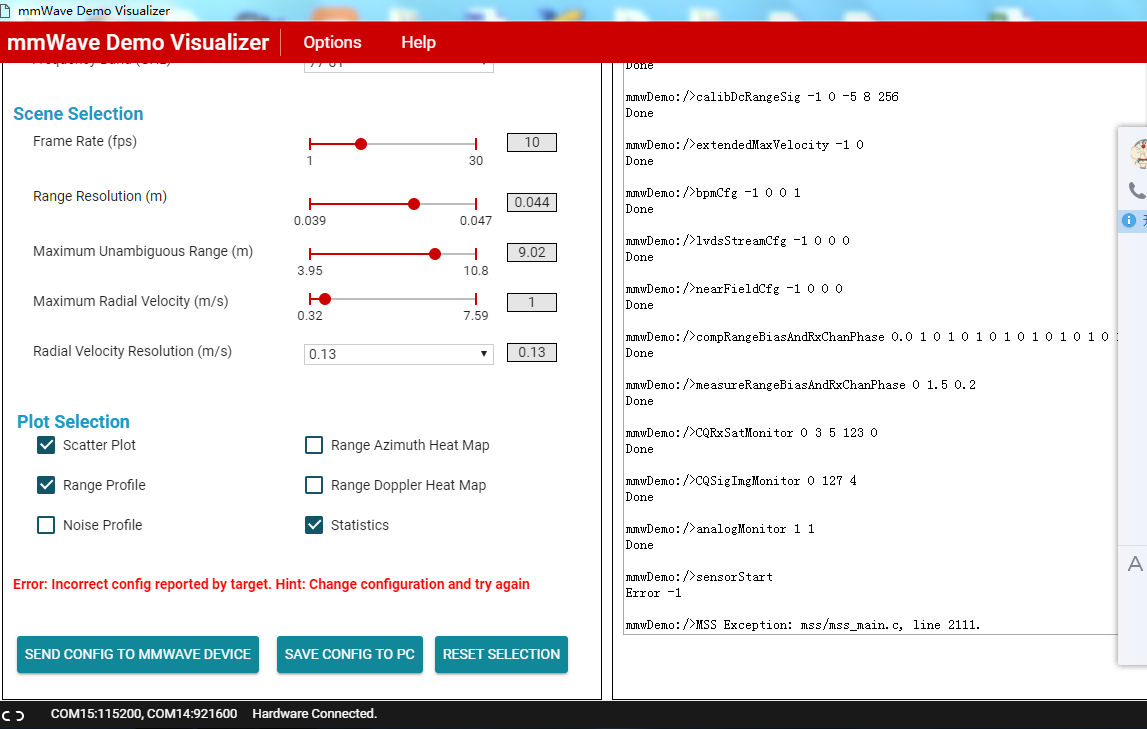Click the extendedMaxVelocity console command line
The width and height of the screenshot is (1147, 729).
tap(745, 145)
